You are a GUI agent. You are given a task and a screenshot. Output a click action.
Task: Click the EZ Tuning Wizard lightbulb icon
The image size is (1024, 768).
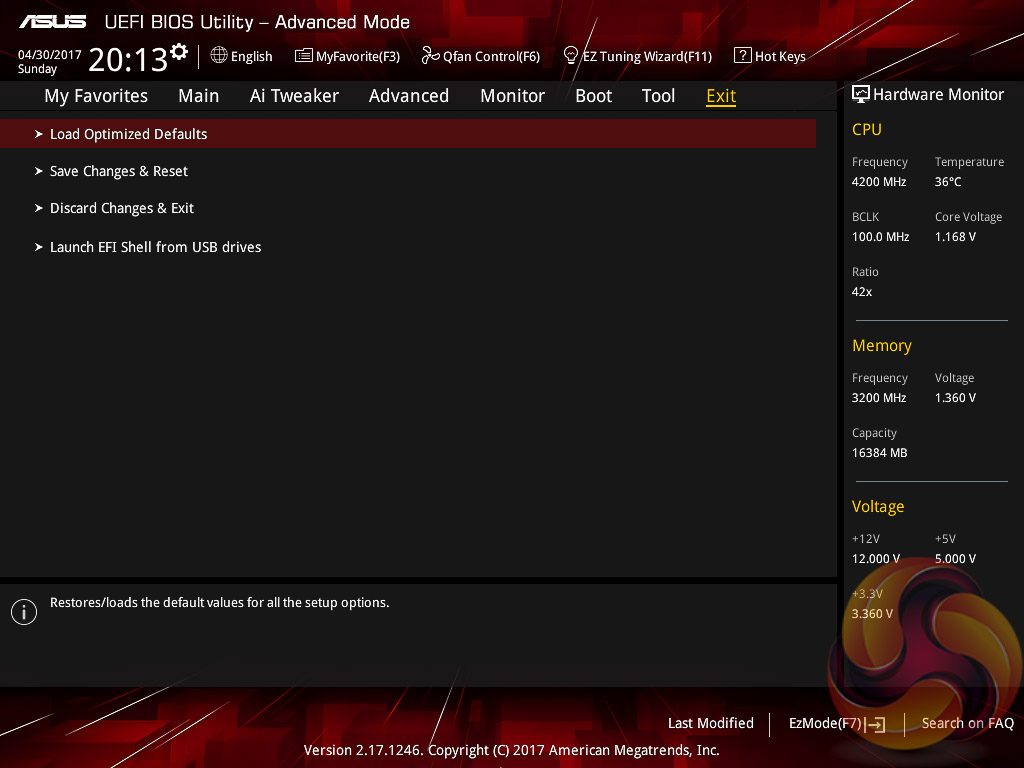[x=571, y=56]
